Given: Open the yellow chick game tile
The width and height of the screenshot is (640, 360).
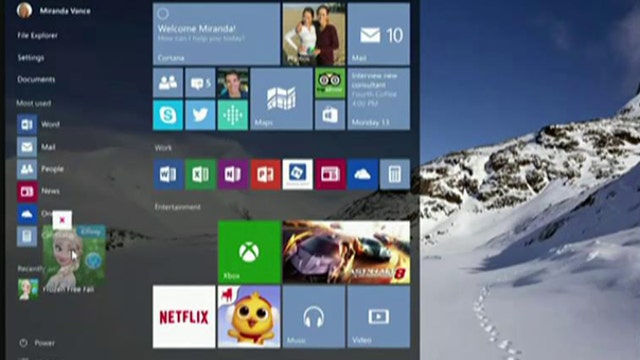Looking at the screenshot, I should pos(249,317).
